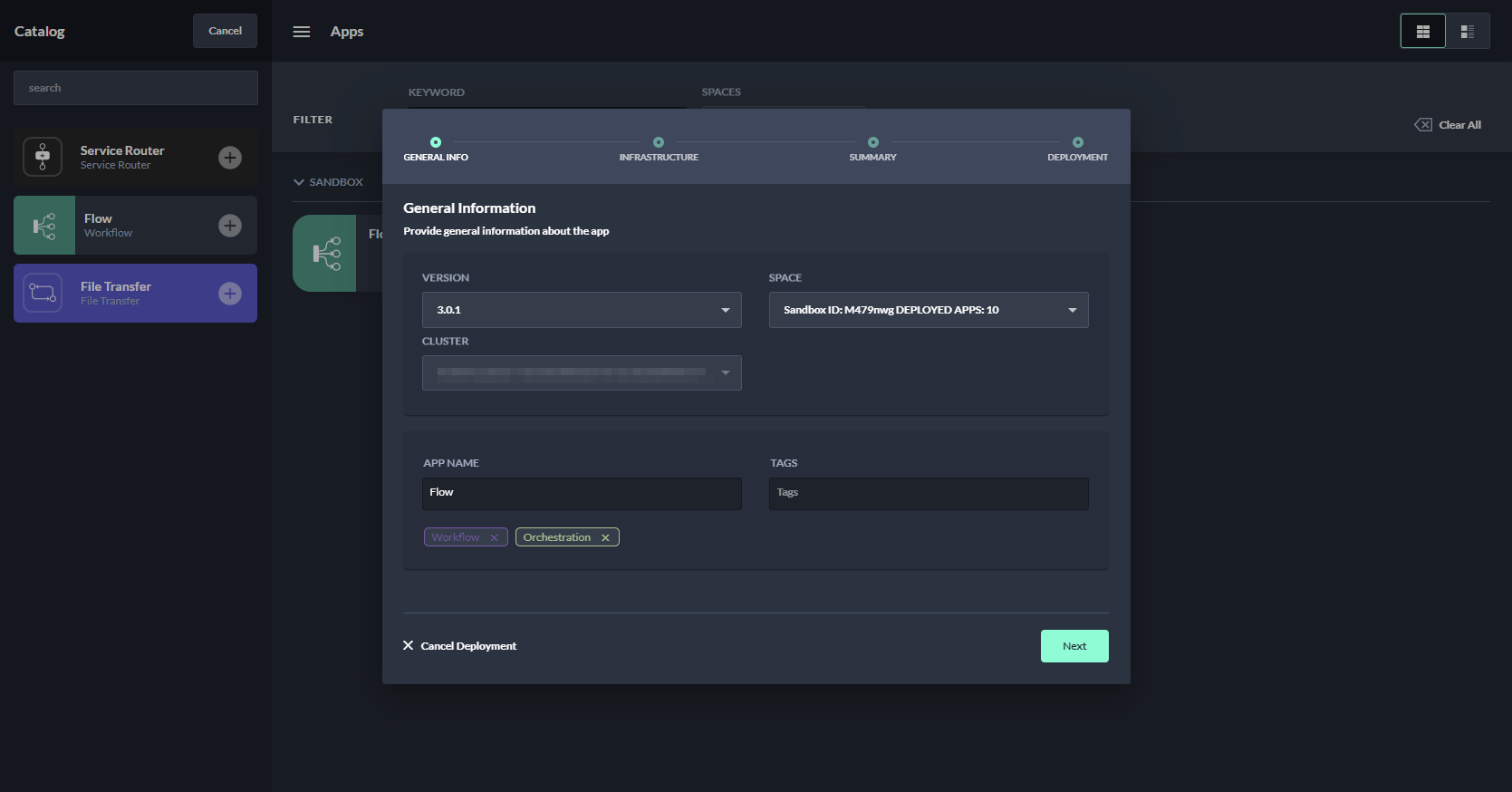Click the hamburger menu icon beside Apps
This screenshot has width=1512, height=792.
(302, 32)
